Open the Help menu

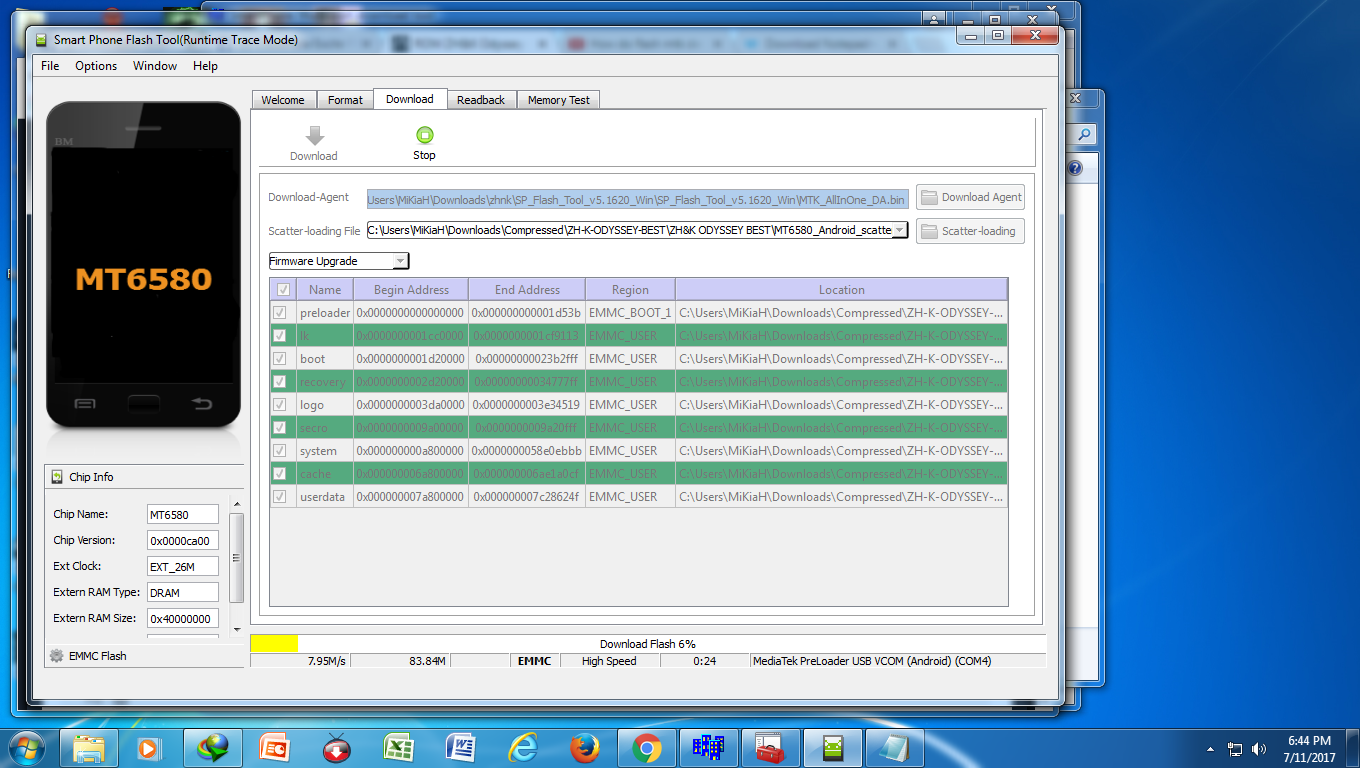205,66
